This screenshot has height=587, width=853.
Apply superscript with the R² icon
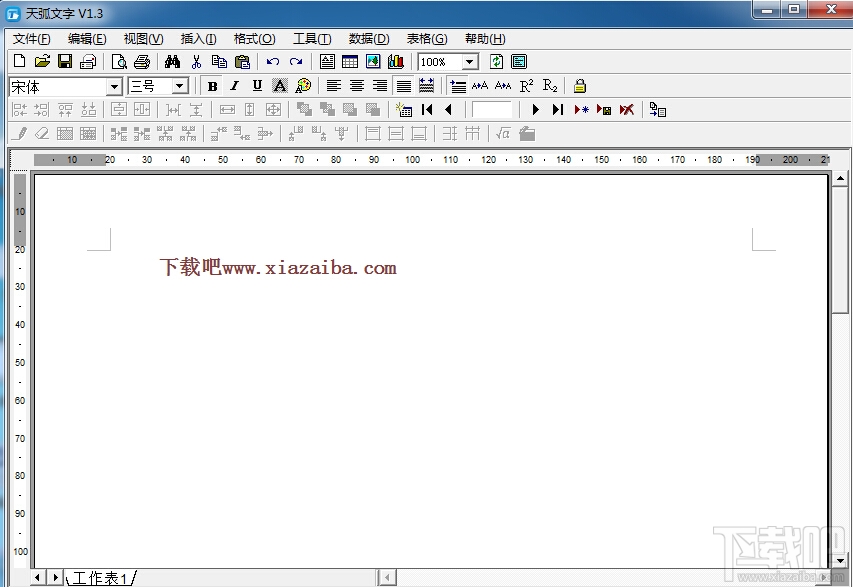point(526,86)
